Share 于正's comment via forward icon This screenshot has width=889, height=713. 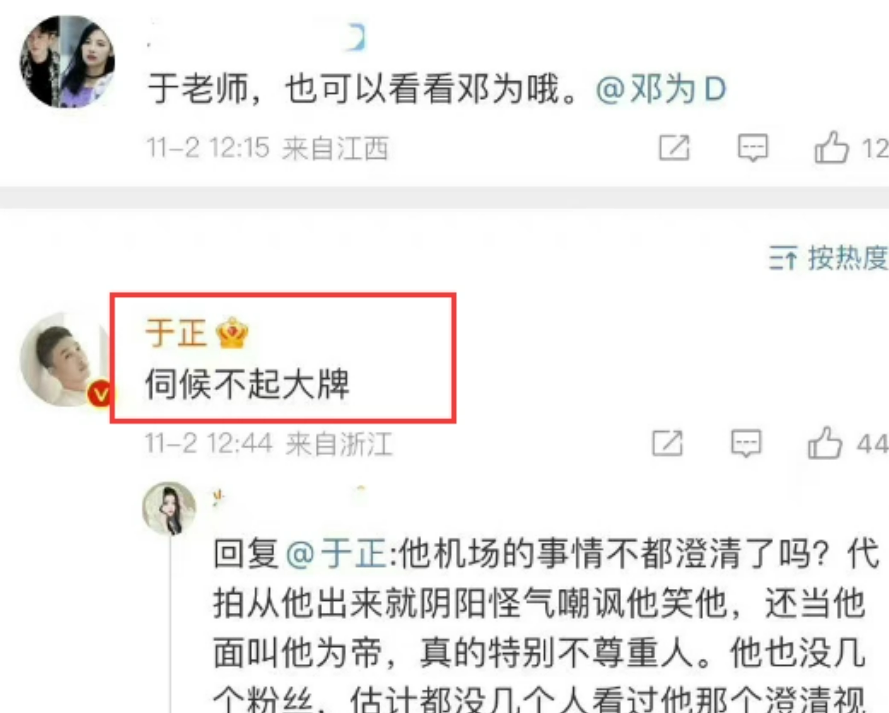(x=667, y=443)
